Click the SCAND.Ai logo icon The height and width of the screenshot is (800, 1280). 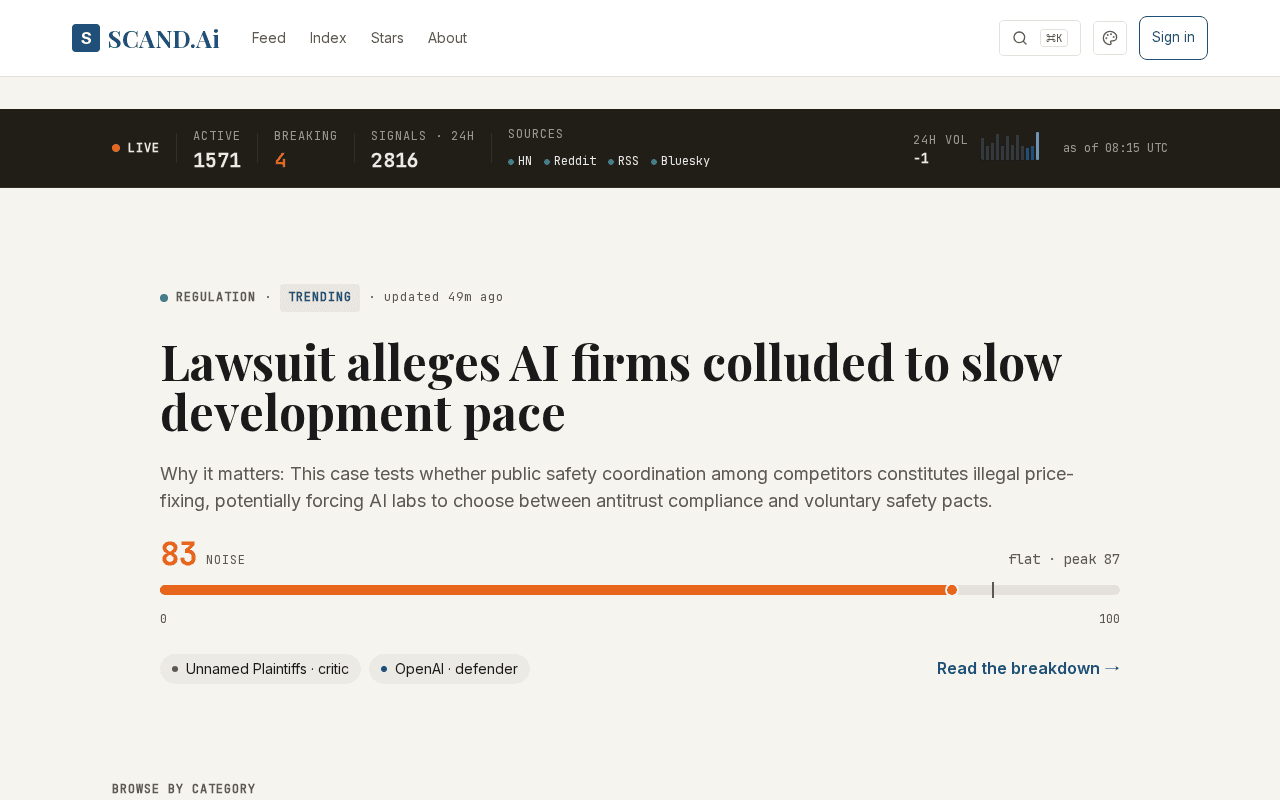86,38
